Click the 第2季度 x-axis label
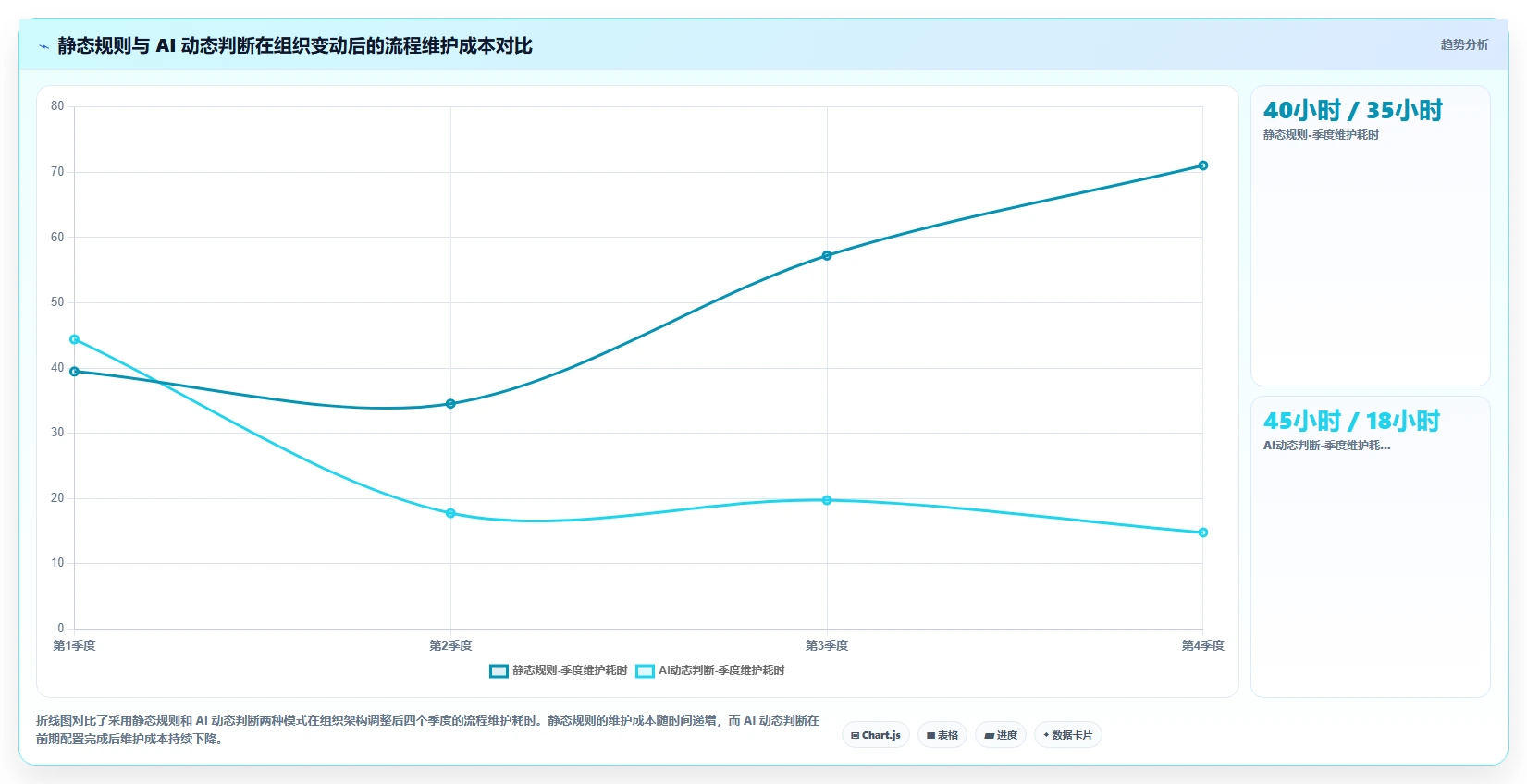The image size is (1527, 784). [x=450, y=645]
